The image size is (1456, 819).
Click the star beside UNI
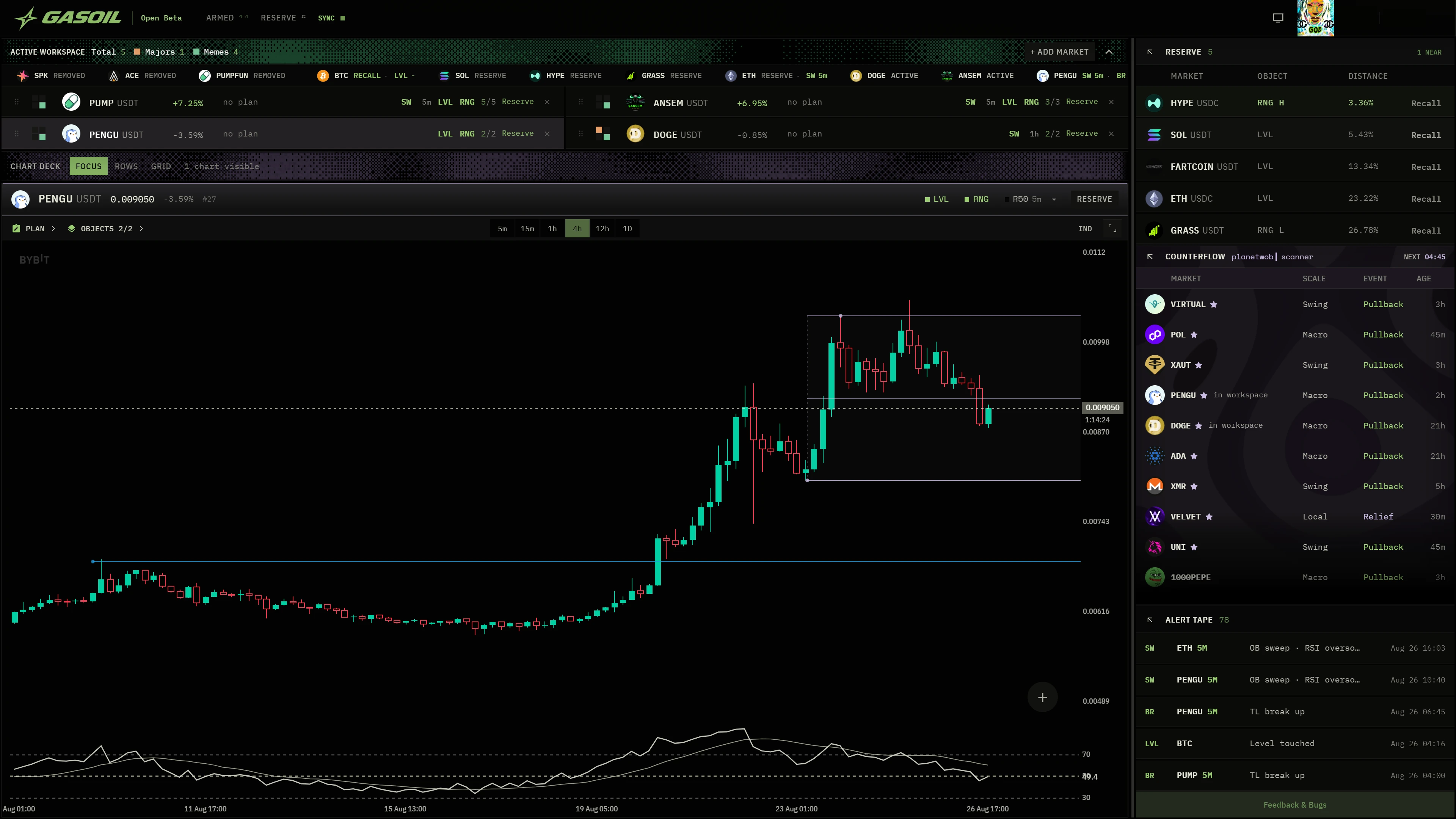[x=1194, y=547]
